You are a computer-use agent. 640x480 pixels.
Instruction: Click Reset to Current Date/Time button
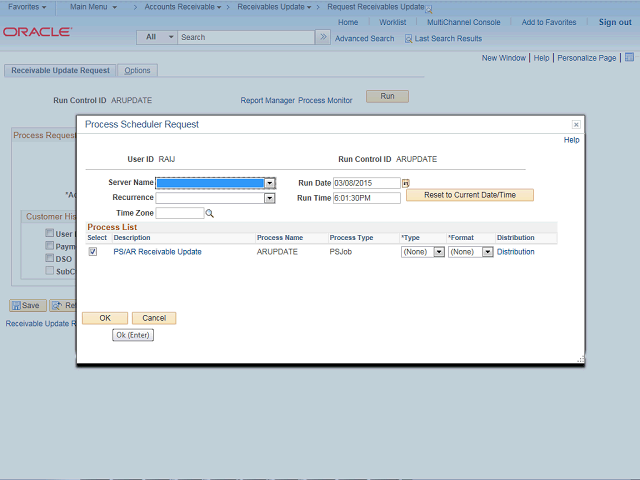point(470,195)
